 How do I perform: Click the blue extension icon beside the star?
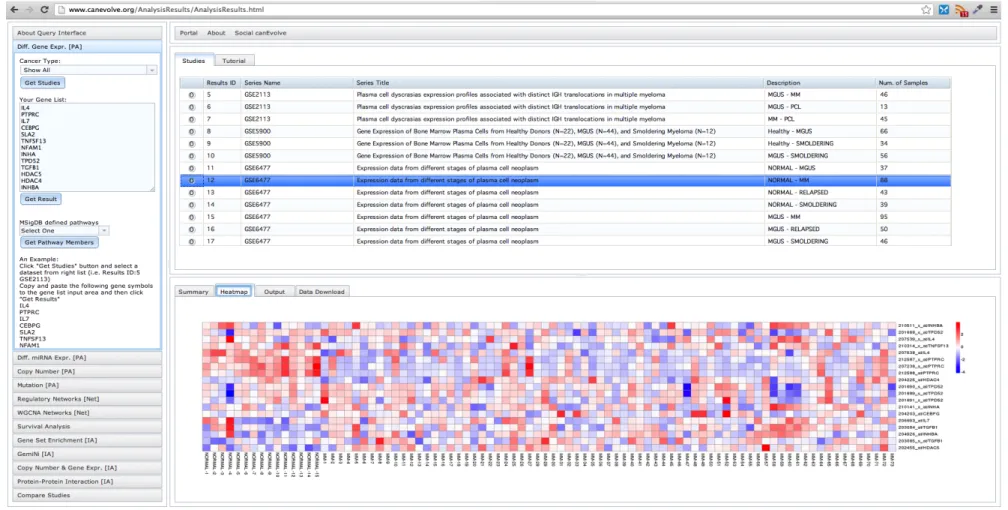click(944, 10)
